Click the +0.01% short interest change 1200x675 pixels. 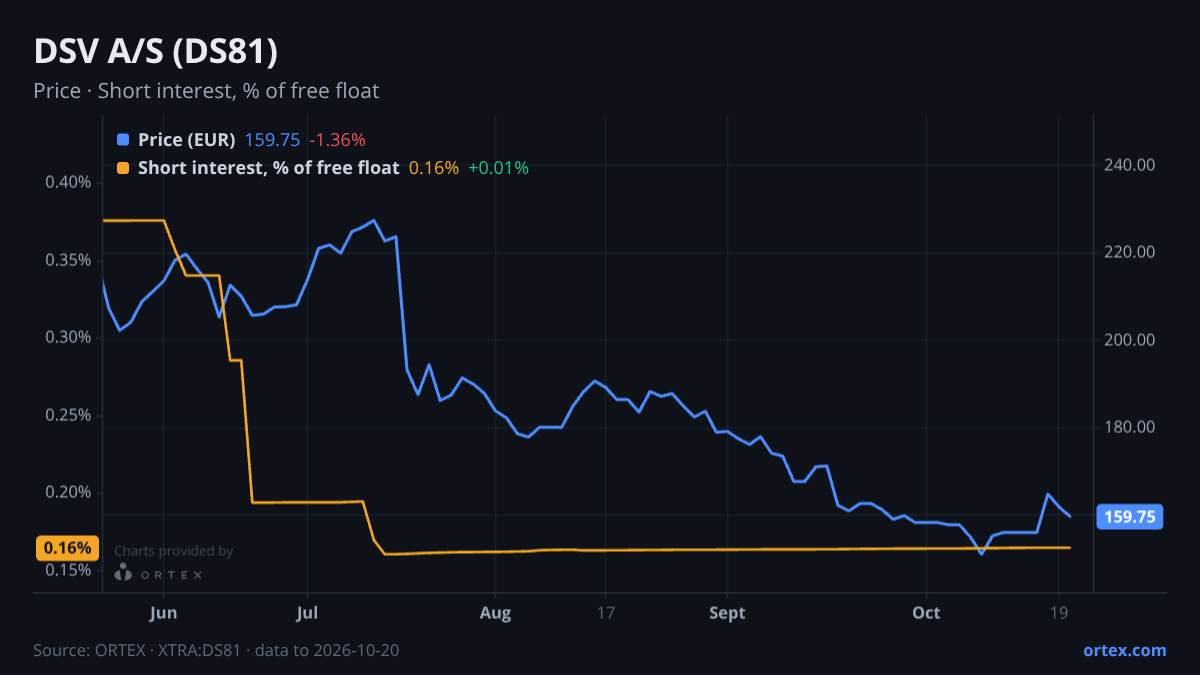click(x=499, y=168)
